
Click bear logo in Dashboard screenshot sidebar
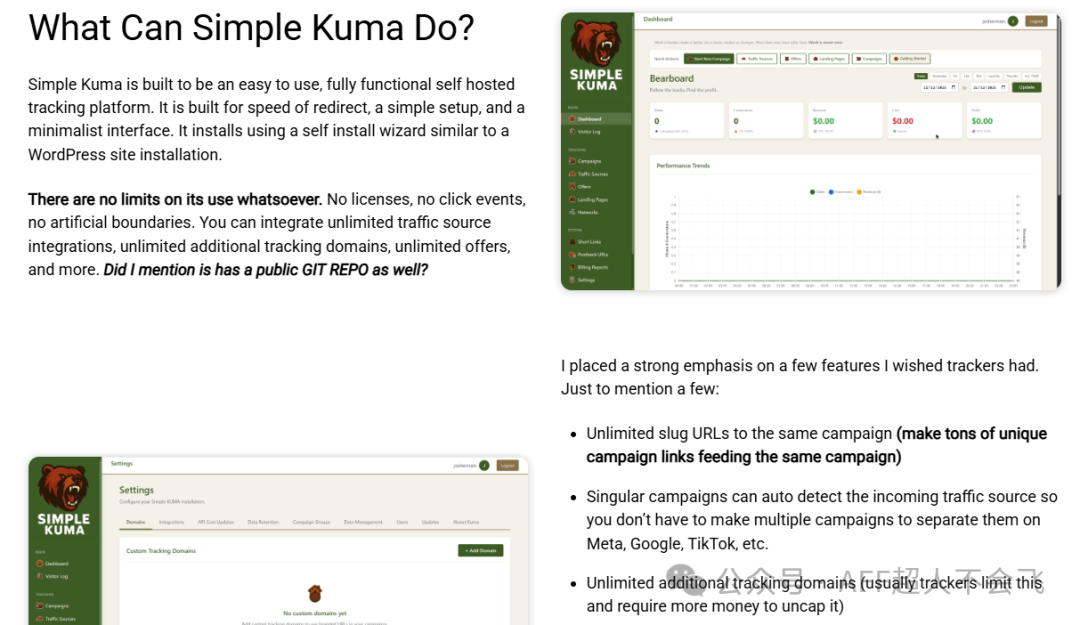[x=596, y=43]
